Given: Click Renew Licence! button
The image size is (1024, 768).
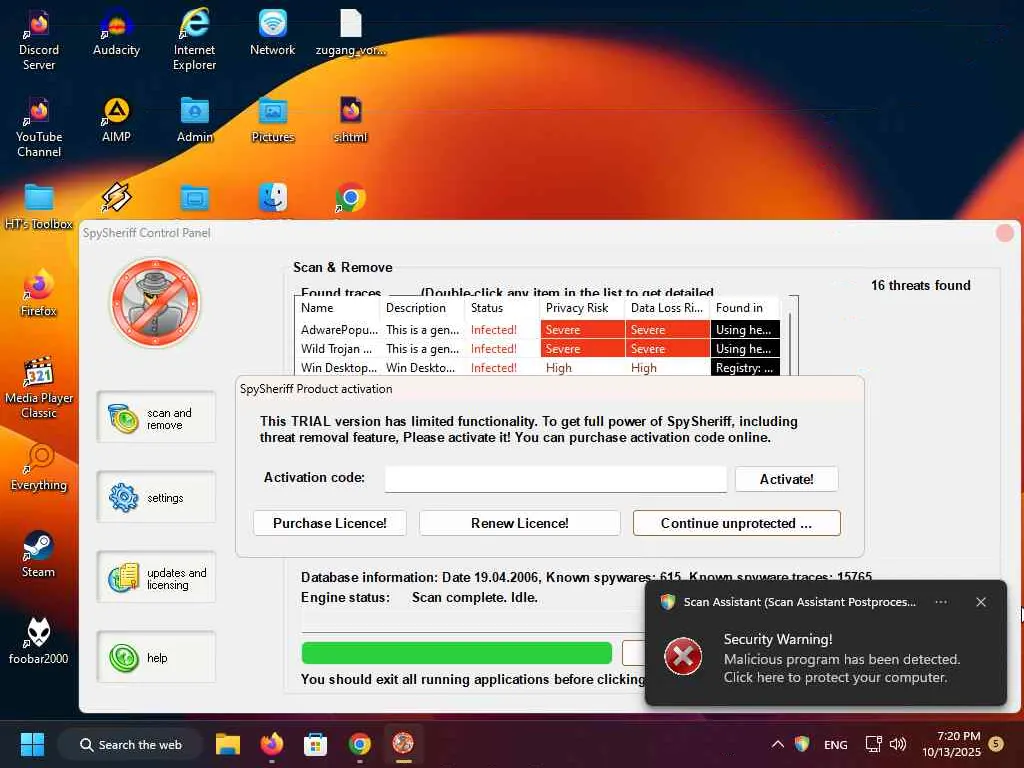Looking at the screenshot, I should [520, 523].
